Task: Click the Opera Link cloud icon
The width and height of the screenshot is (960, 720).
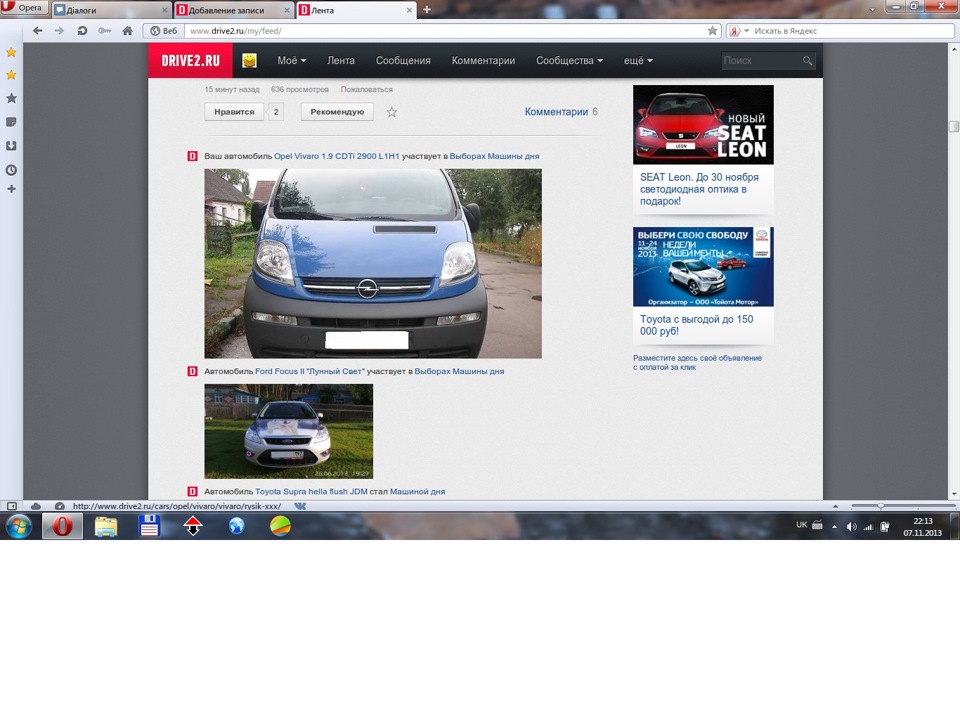Action: click(36, 506)
